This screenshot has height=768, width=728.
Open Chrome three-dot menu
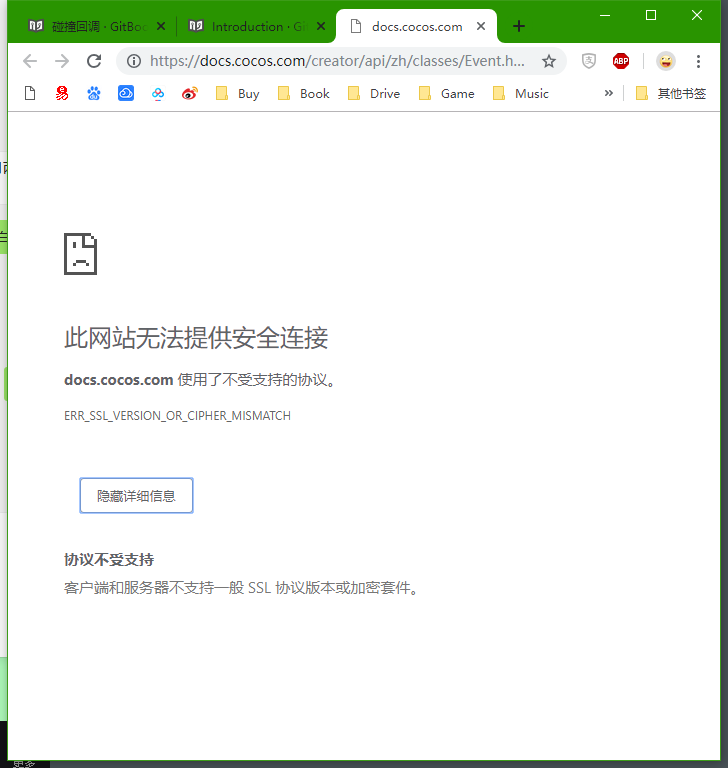698,61
